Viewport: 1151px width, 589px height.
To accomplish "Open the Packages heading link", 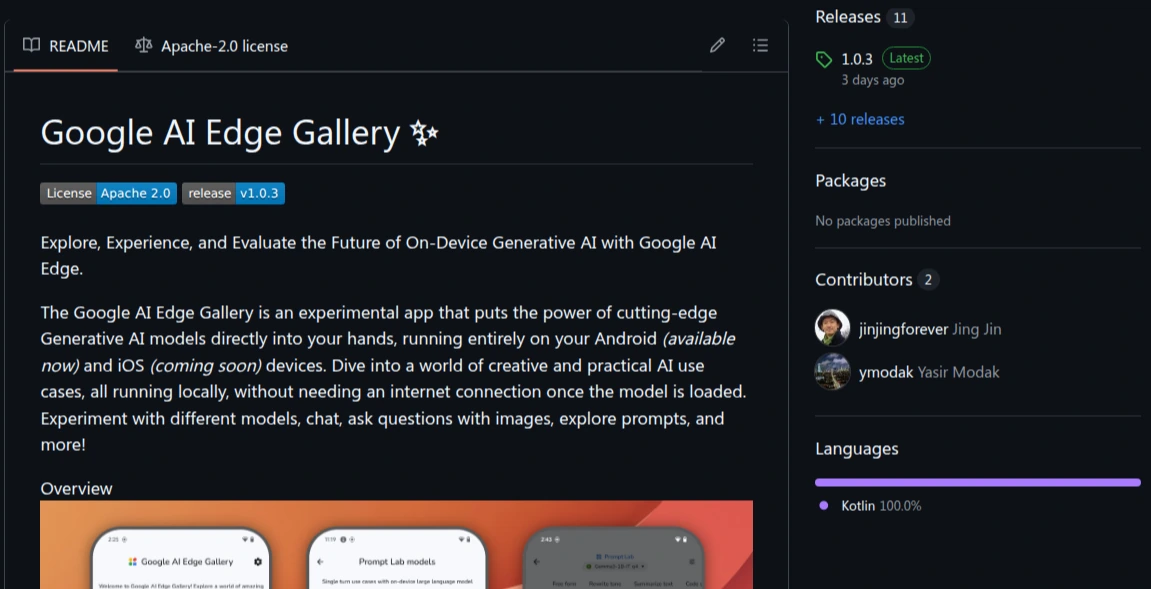I will (x=851, y=181).
